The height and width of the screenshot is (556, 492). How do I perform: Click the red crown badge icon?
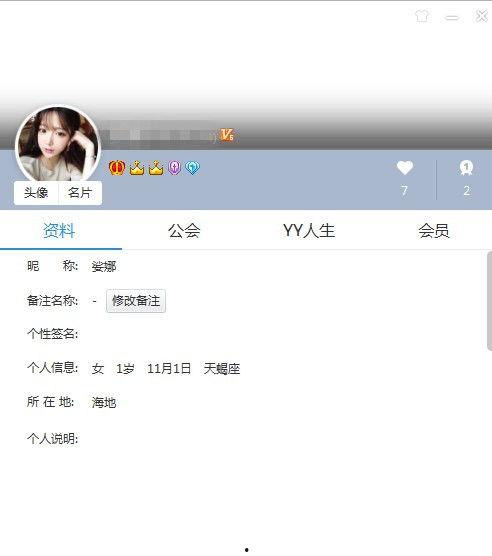(117, 167)
